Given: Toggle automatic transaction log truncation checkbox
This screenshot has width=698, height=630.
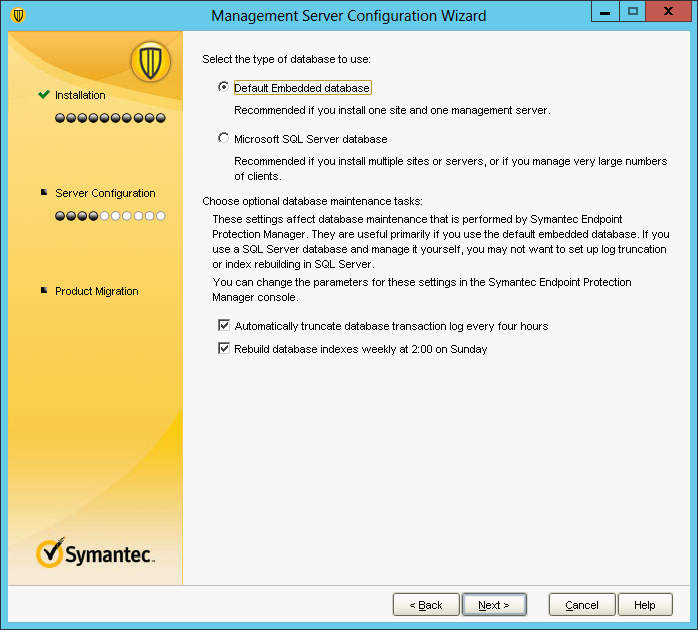Looking at the screenshot, I should (224, 325).
